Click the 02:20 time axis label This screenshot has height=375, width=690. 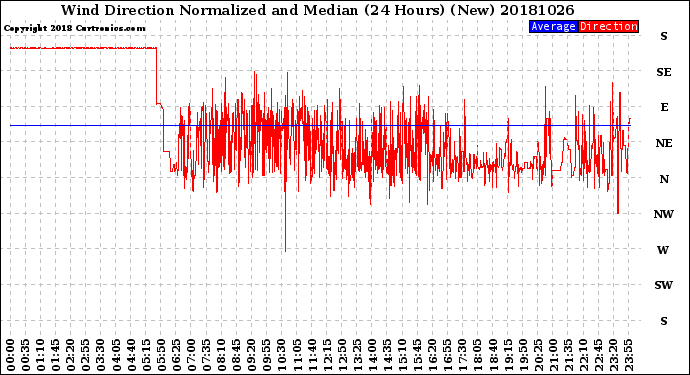[71, 355]
